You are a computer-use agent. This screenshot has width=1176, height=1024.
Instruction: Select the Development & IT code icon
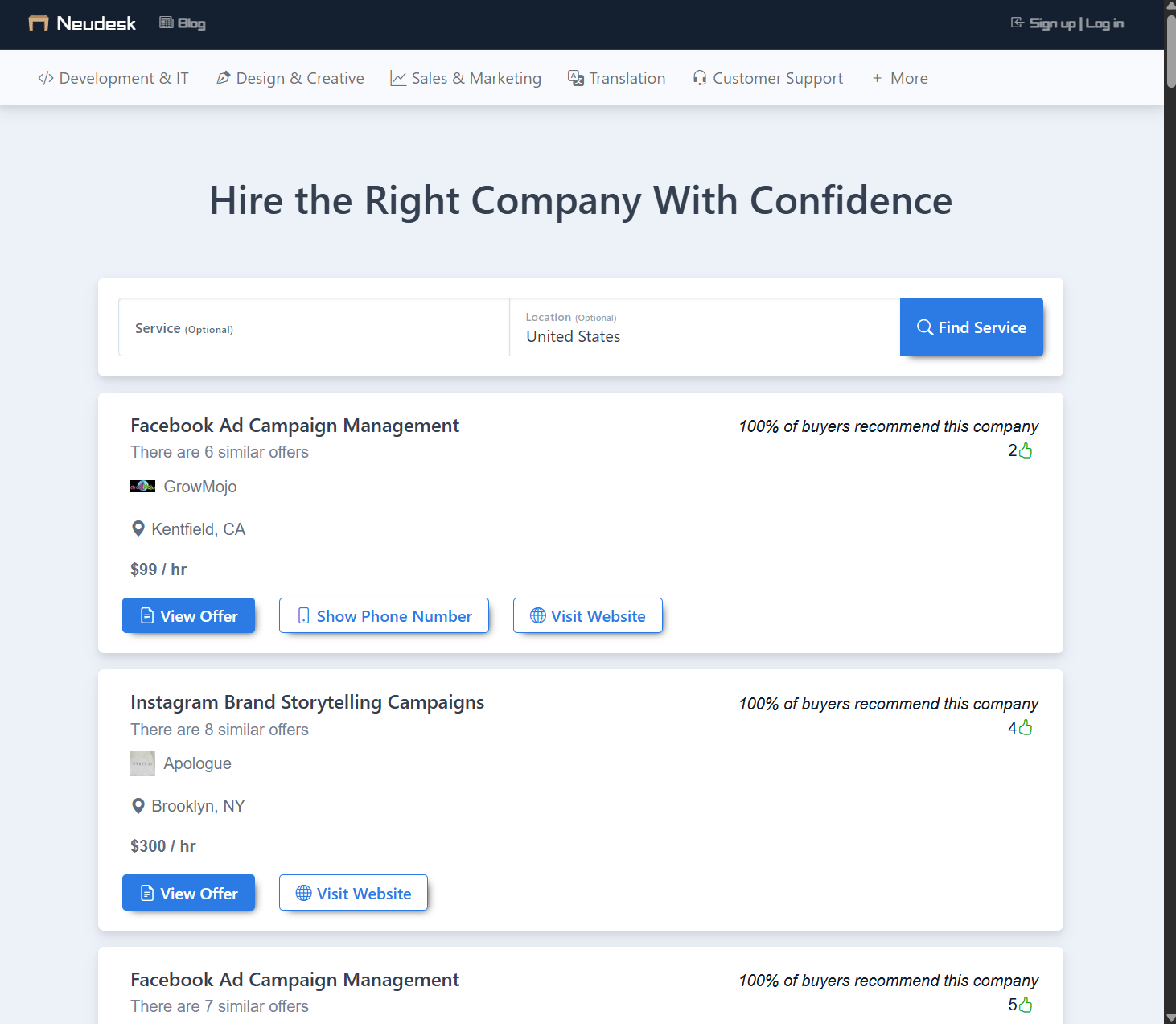click(x=46, y=77)
